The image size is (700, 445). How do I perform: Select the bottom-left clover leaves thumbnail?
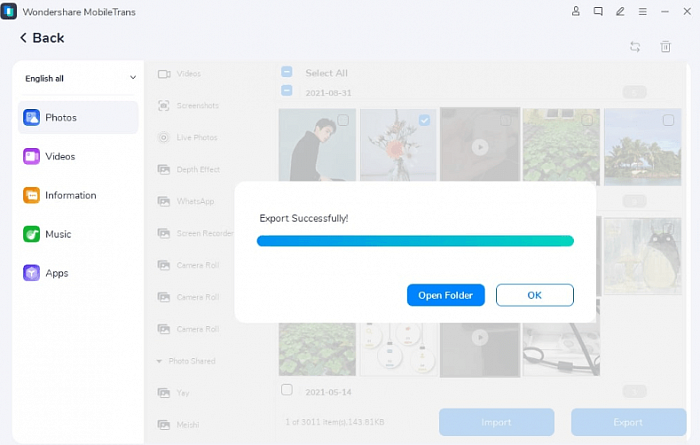click(317, 349)
